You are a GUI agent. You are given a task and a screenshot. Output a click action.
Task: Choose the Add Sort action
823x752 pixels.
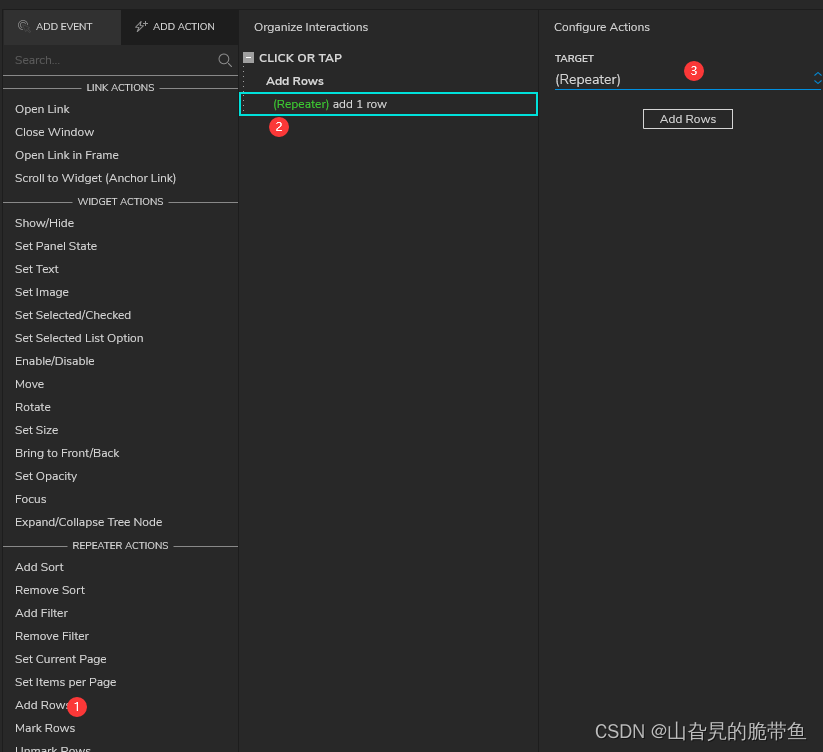[x=39, y=567]
